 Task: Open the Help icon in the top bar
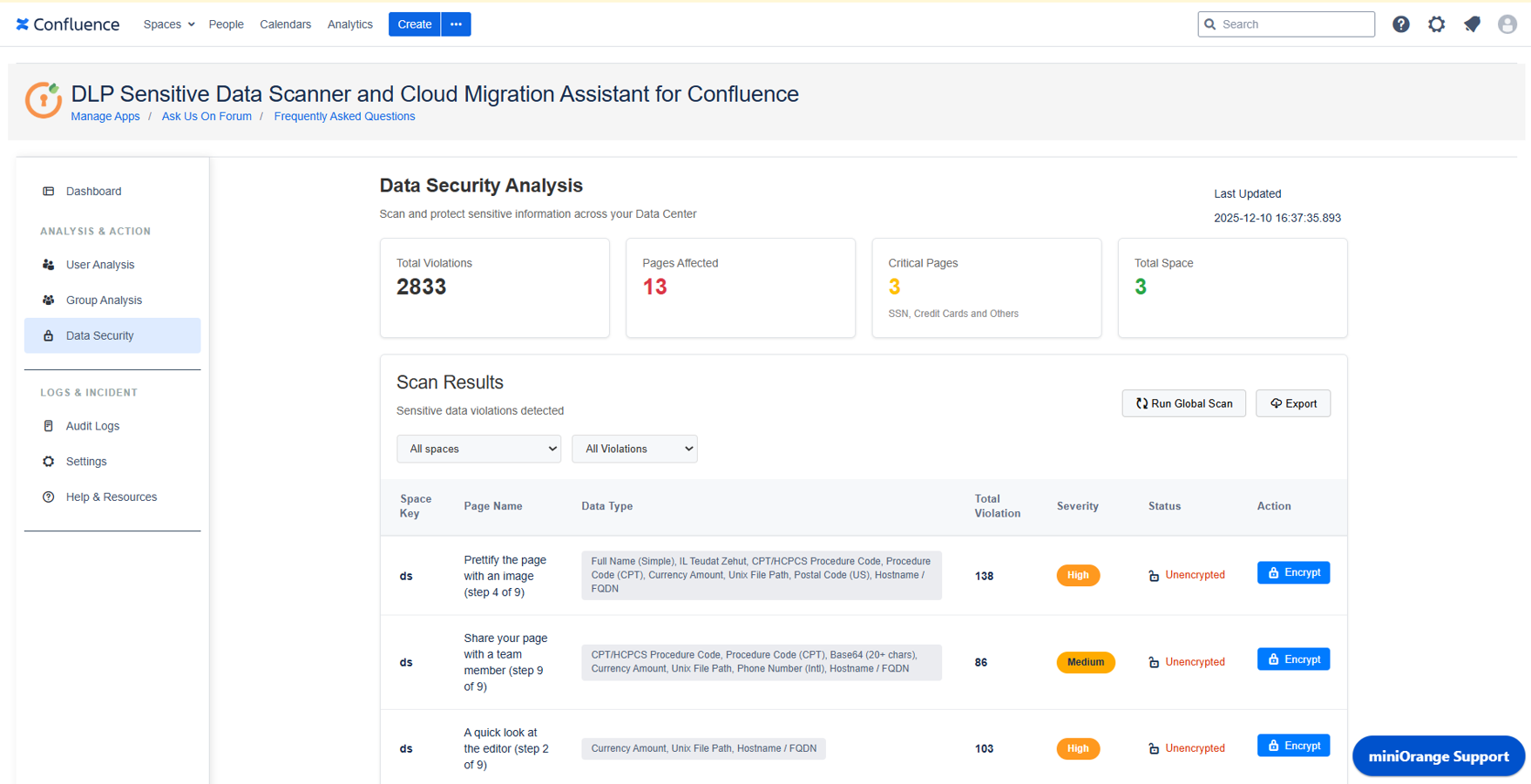coord(1400,24)
